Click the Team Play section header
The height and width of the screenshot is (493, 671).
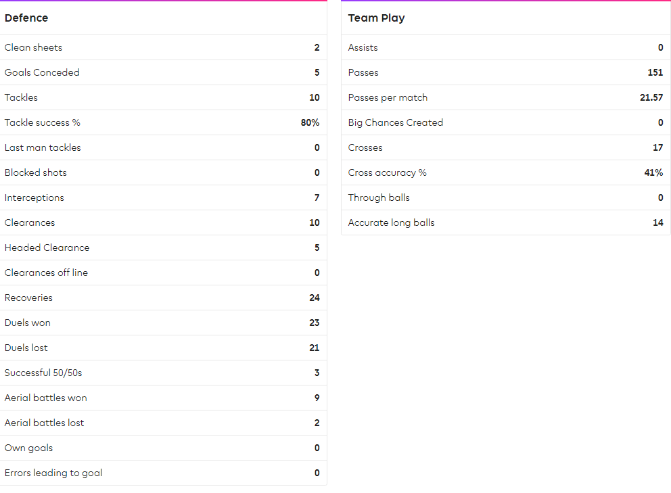(376, 18)
